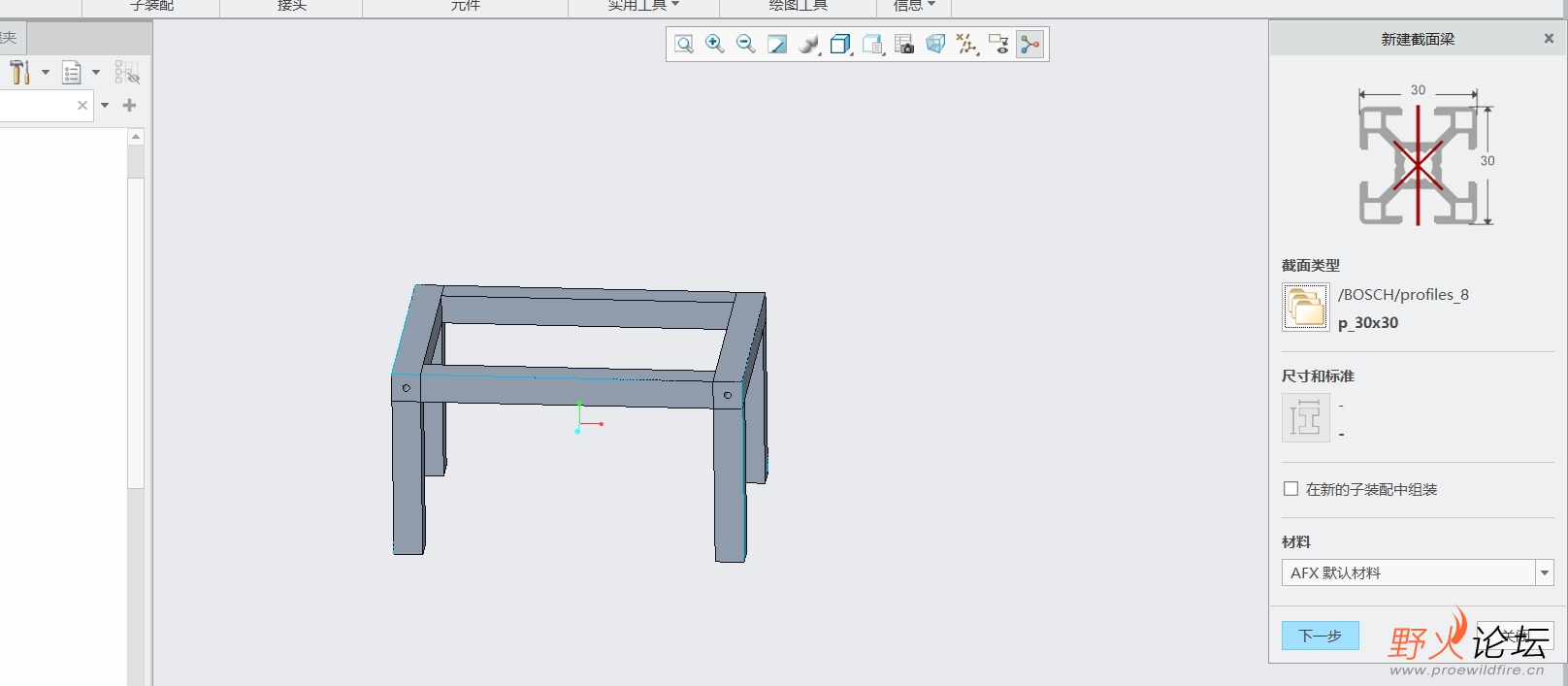The width and height of the screenshot is (1568, 686).
Task: Click the size and standard profile icon
Action: pyautogui.click(x=1306, y=418)
